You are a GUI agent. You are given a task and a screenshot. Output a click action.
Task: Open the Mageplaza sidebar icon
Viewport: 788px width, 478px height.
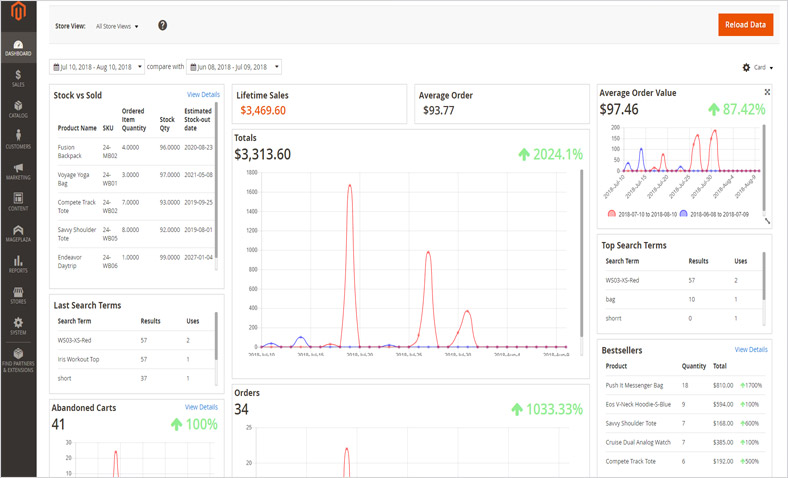pyautogui.click(x=18, y=233)
